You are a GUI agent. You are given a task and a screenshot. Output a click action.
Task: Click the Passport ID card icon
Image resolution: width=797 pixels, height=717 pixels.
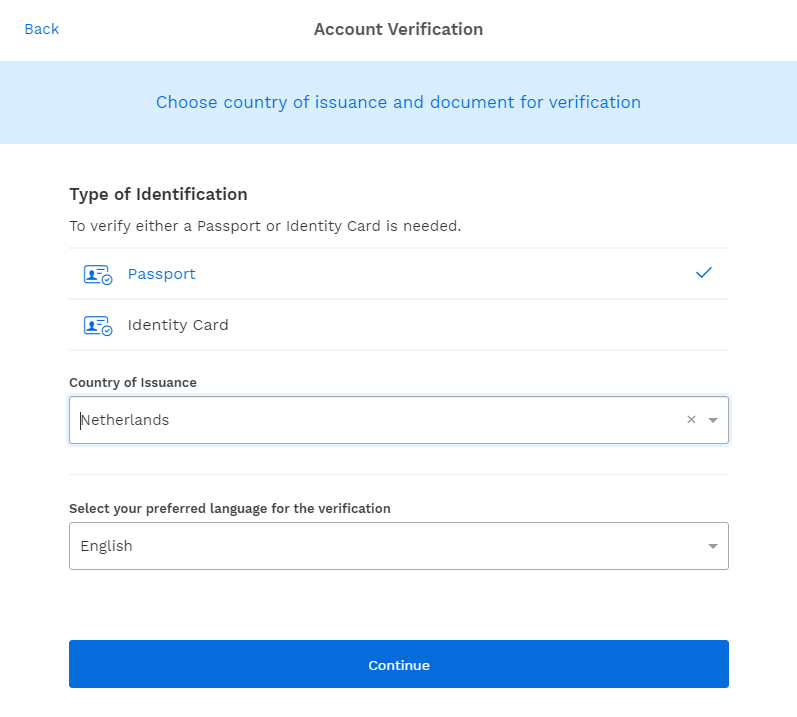(x=98, y=274)
